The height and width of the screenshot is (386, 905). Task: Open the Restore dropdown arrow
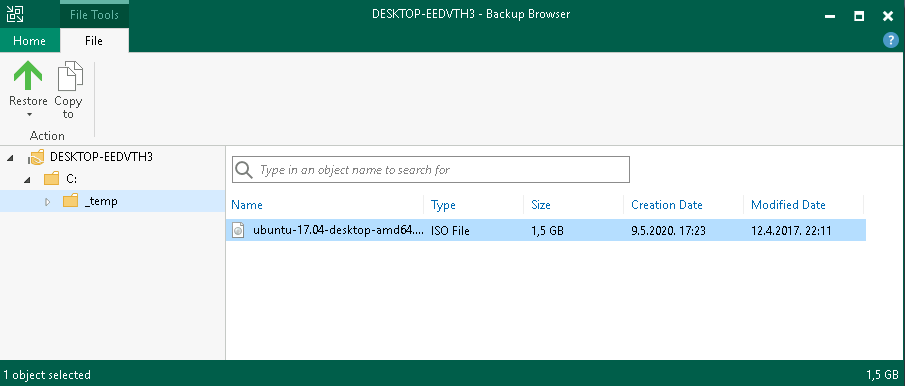point(29,114)
